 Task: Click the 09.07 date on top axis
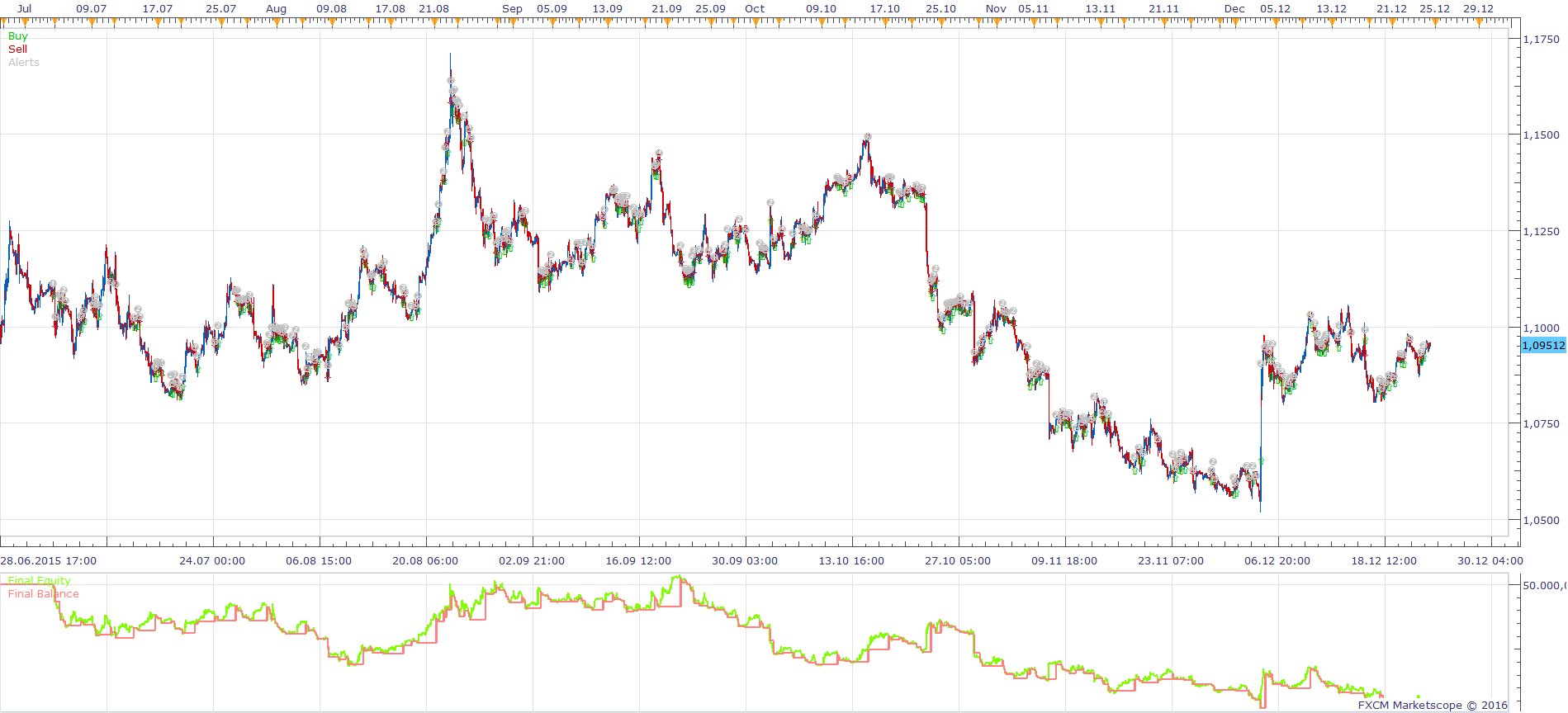(x=92, y=9)
